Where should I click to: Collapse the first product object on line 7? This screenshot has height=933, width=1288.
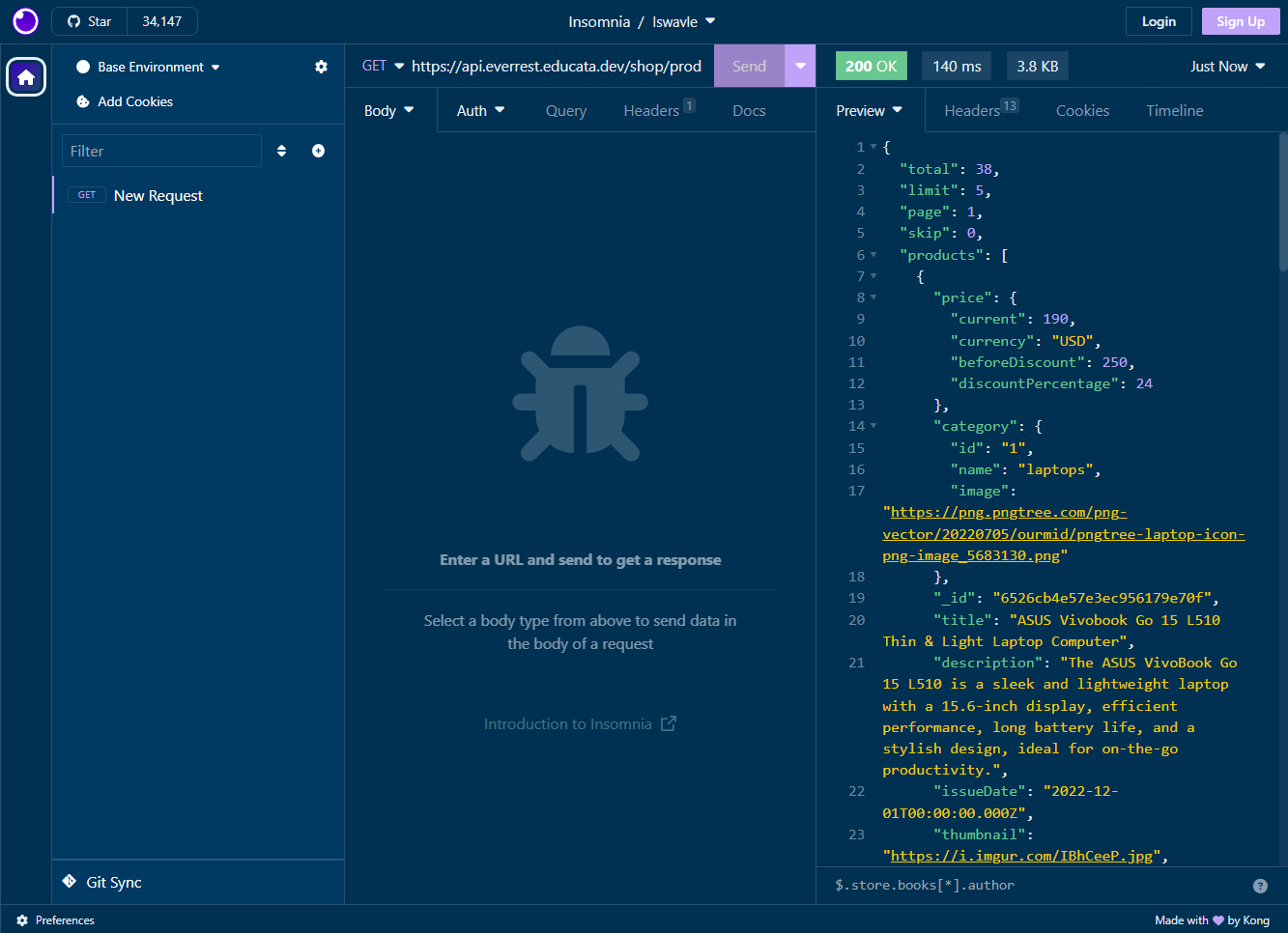(873, 276)
